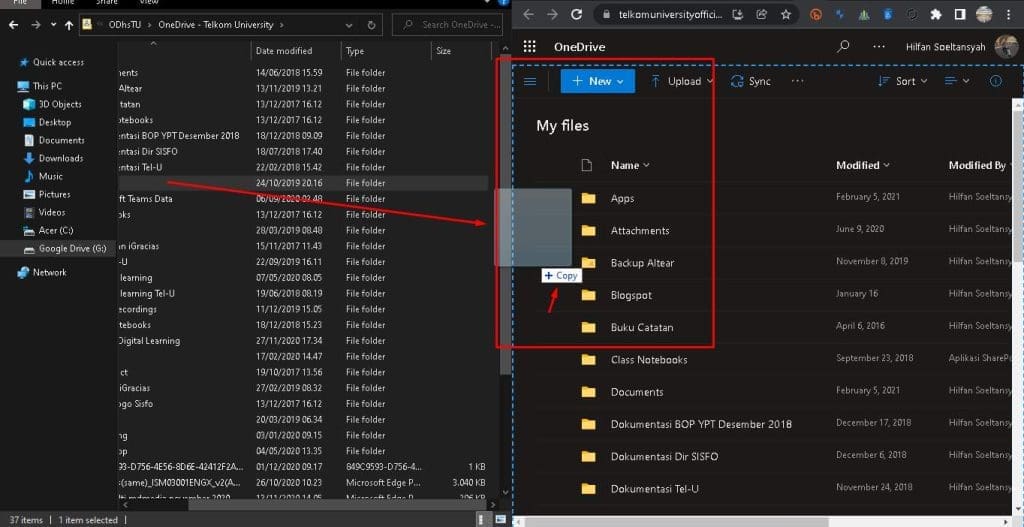Image resolution: width=1024 pixels, height=527 pixels.
Task: Open the Chrome extensions puzzle icon
Action: (x=936, y=14)
